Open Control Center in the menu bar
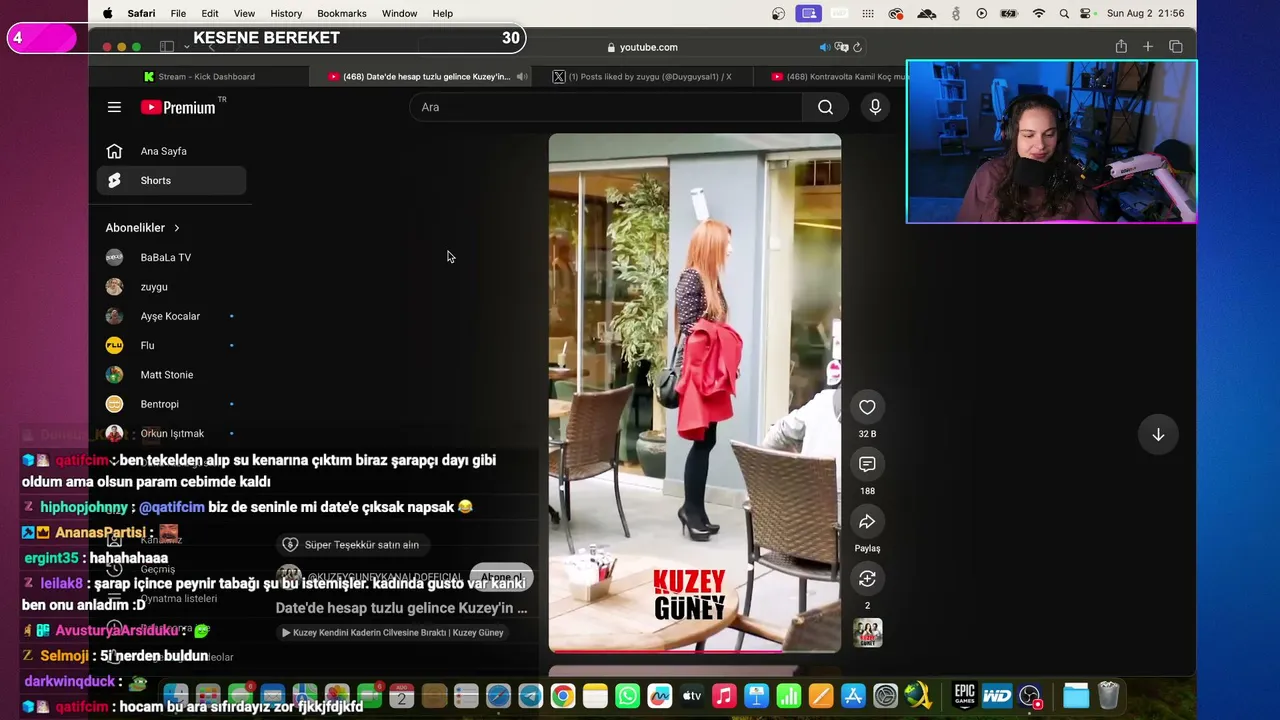Image resolution: width=1280 pixels, height=720 pixels. 1085,13
